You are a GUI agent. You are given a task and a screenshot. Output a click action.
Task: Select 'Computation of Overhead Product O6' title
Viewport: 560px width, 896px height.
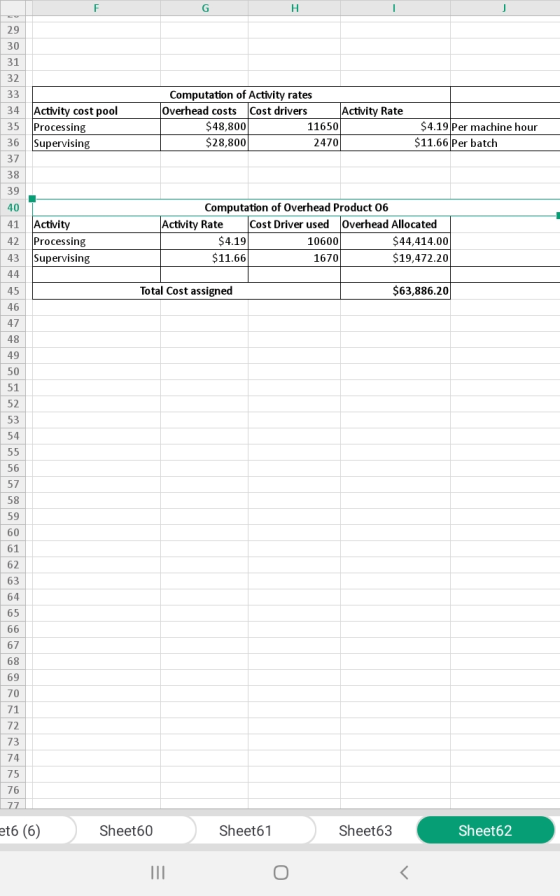[296, 207]
